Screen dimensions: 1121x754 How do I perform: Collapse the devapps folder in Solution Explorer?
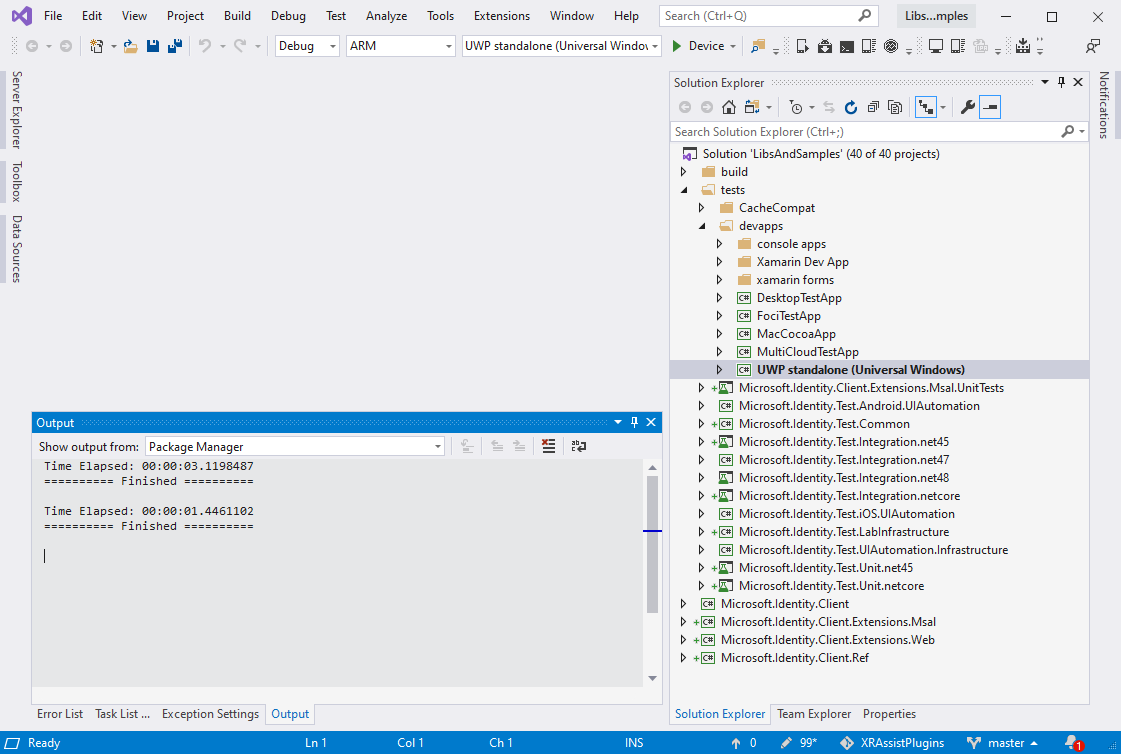(x=702, y=225)
